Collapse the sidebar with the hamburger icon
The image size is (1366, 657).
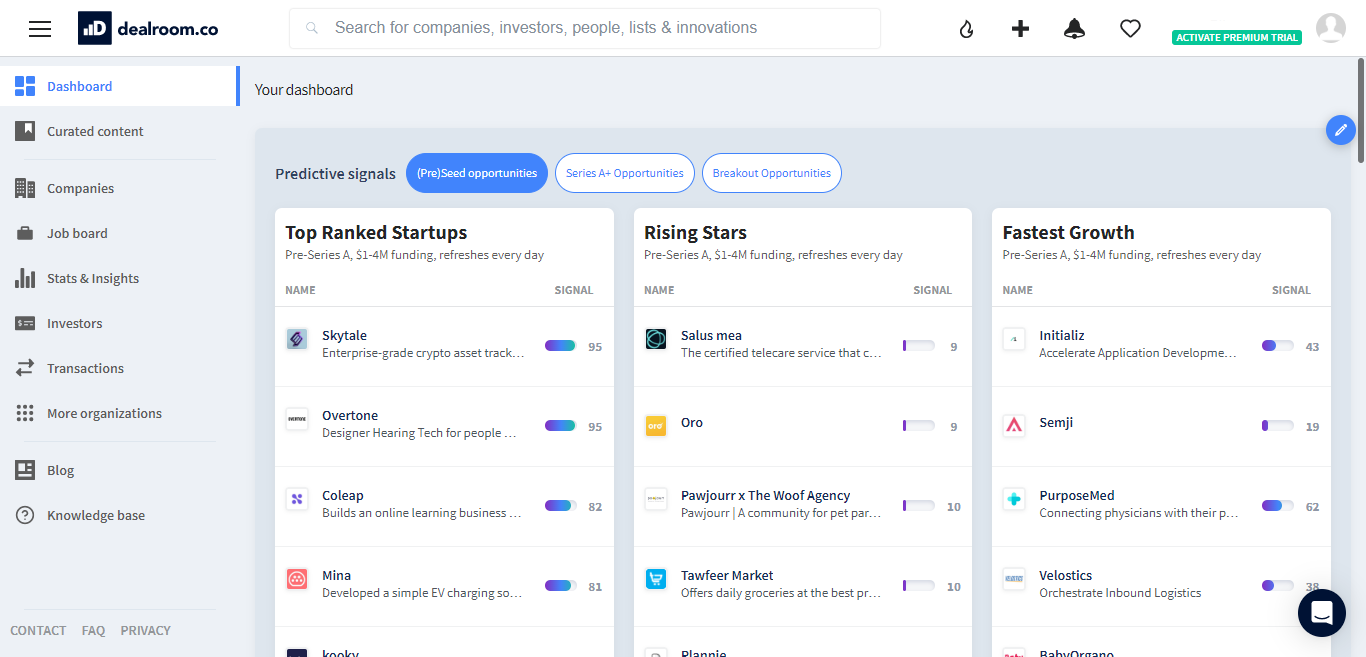39,28
